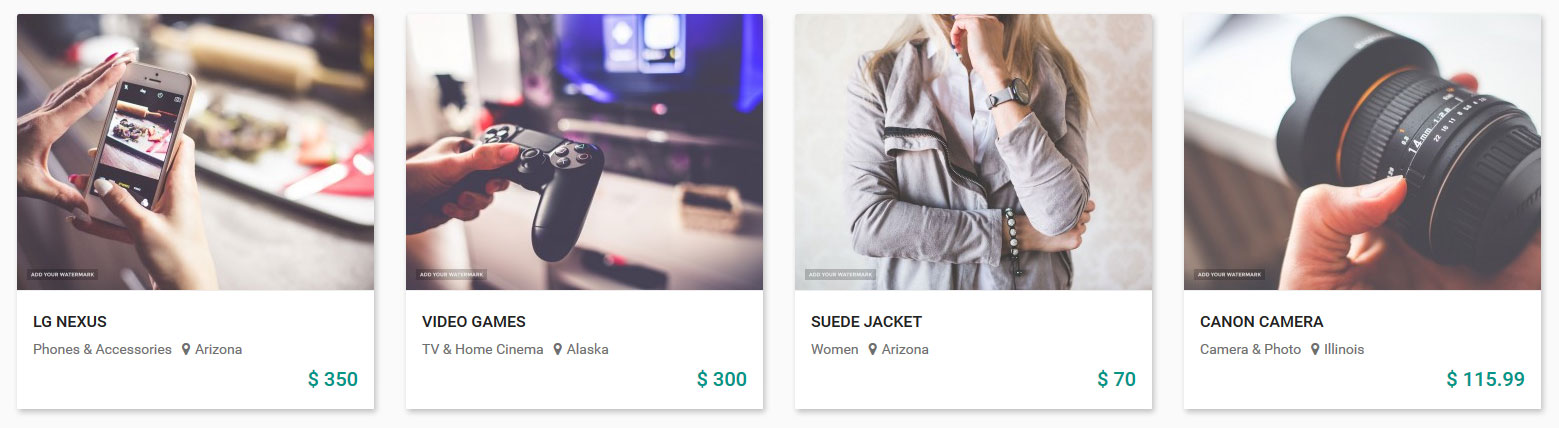Click the $ 300 price on Video Games
This screenshot has width=1559, height=428.
click(722, 380)
